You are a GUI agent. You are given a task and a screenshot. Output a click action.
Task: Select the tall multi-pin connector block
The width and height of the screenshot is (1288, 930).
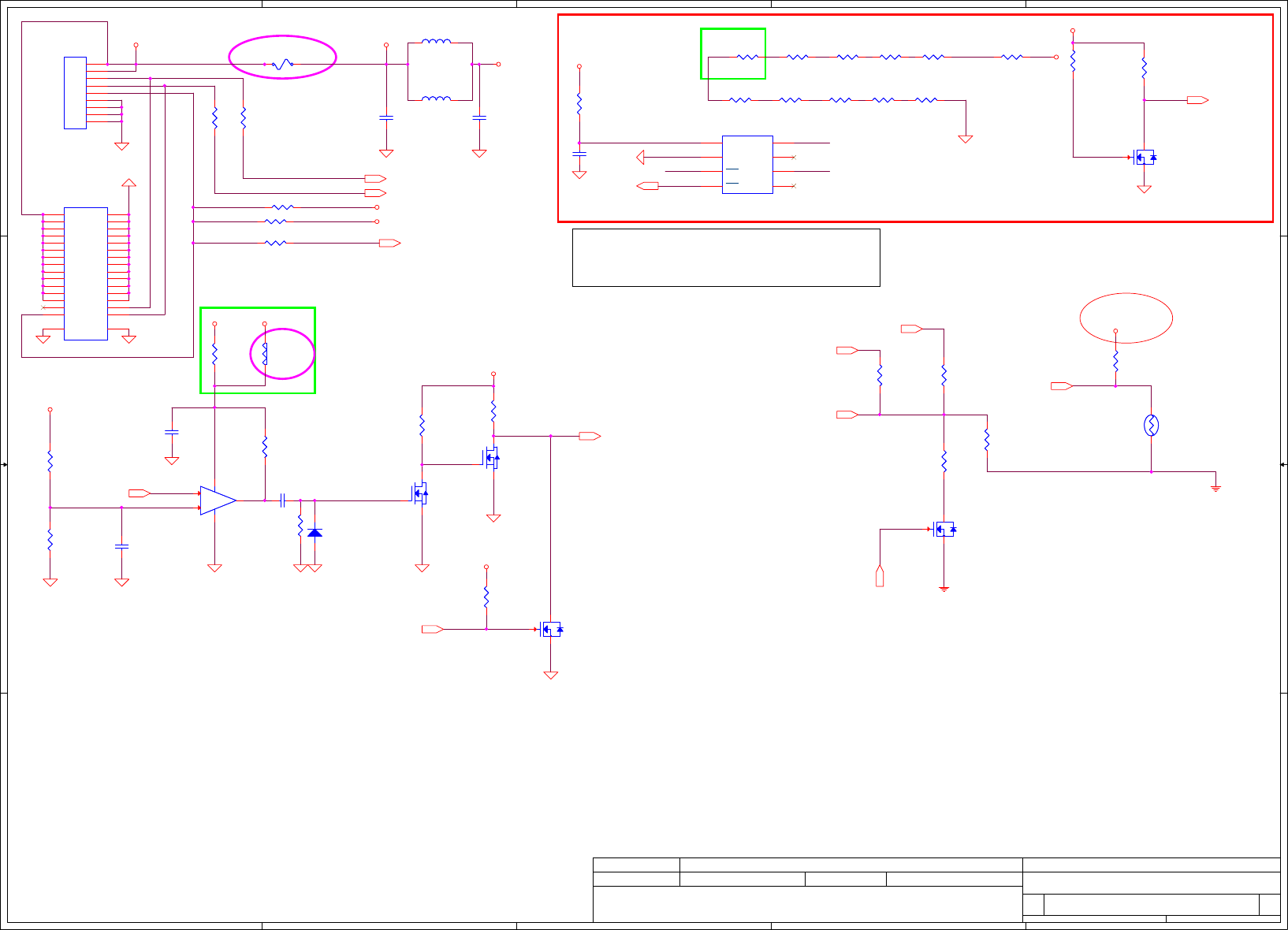point(86,273)
